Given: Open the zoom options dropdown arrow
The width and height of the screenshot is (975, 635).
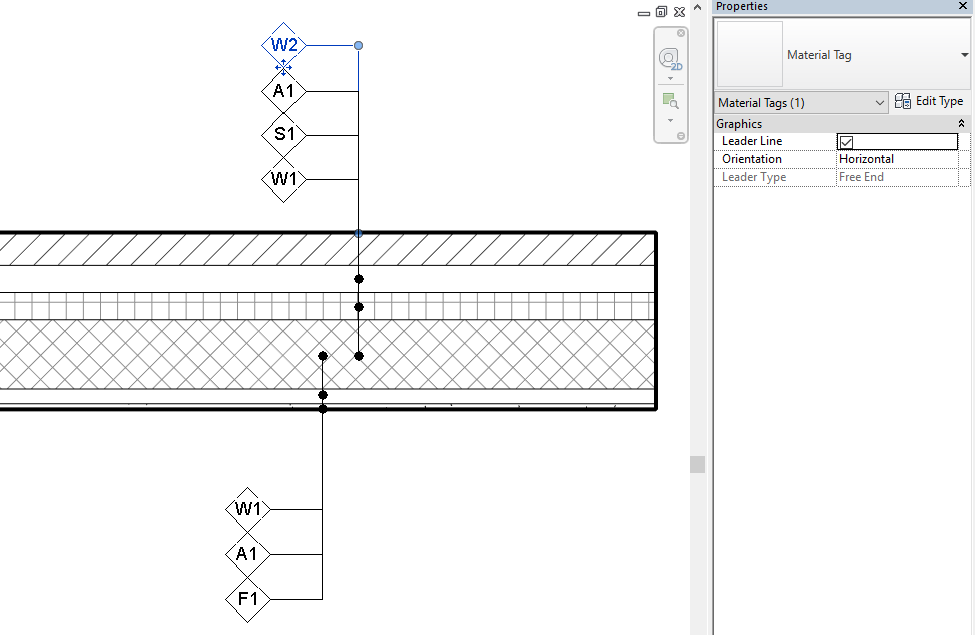Looking at the screenshot, I should point(670,120).
